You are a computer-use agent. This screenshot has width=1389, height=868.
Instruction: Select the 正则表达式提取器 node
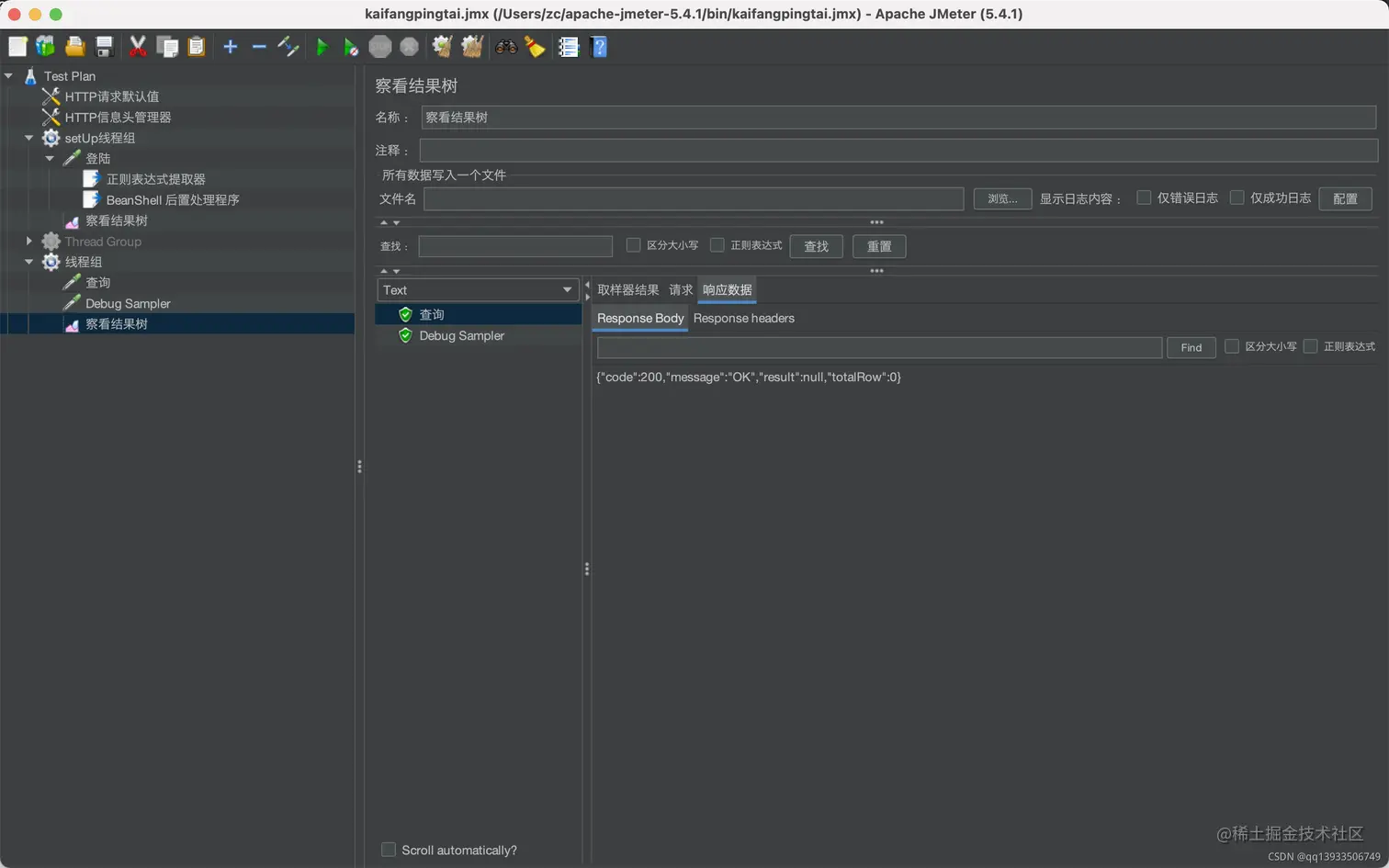(155, 179)
